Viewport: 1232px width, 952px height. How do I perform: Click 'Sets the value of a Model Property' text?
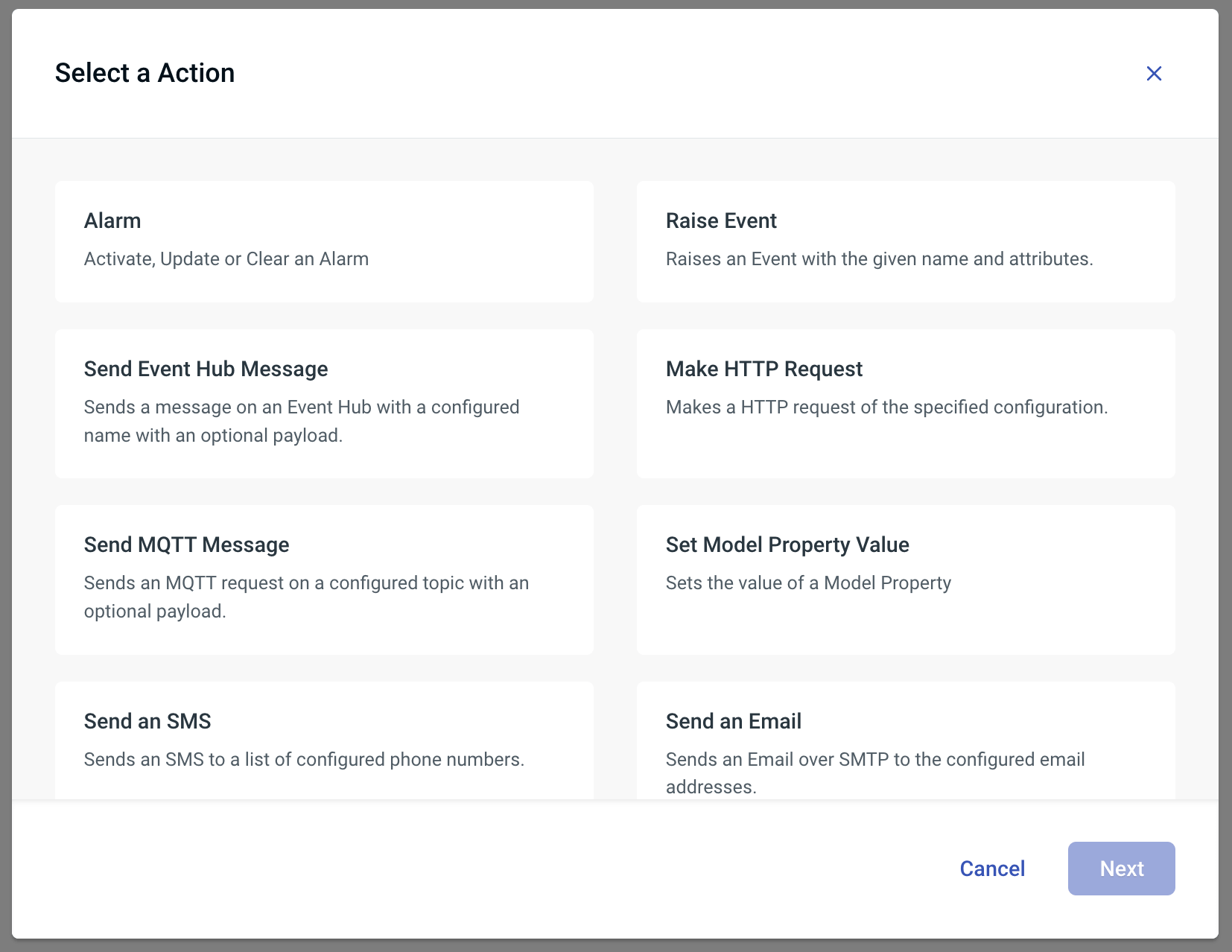click(x=808, y=583)
